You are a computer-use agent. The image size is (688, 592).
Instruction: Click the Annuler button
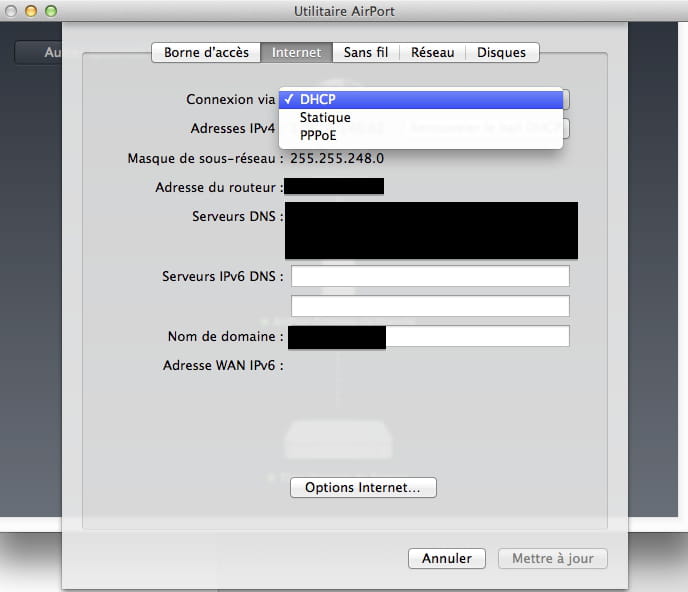(447, 559)
